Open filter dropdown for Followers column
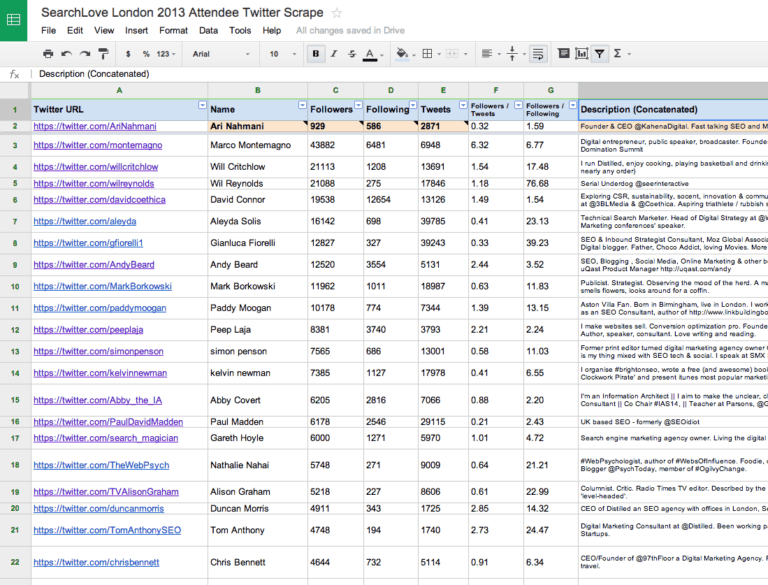 click(x=359, y=105)
